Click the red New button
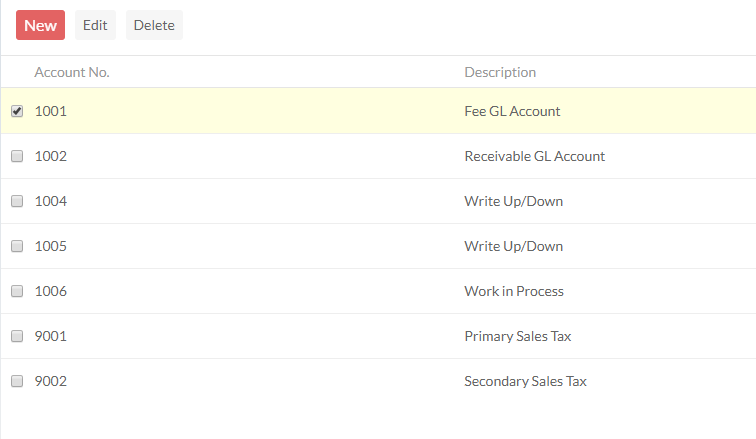Screen dimensions: 756x439 (40, 26)
